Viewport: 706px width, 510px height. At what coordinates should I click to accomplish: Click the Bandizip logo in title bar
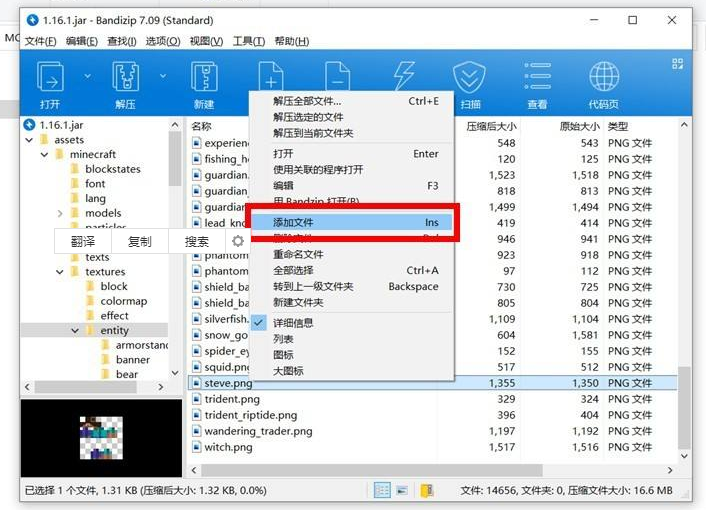coord(32,20)
